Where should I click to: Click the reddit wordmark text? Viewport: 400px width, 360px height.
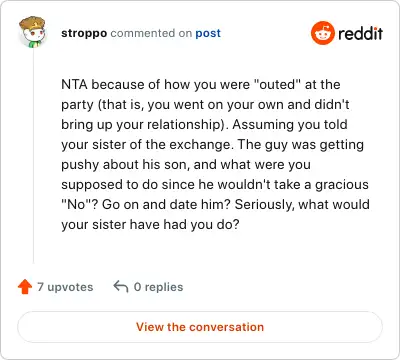coord(360,33)
